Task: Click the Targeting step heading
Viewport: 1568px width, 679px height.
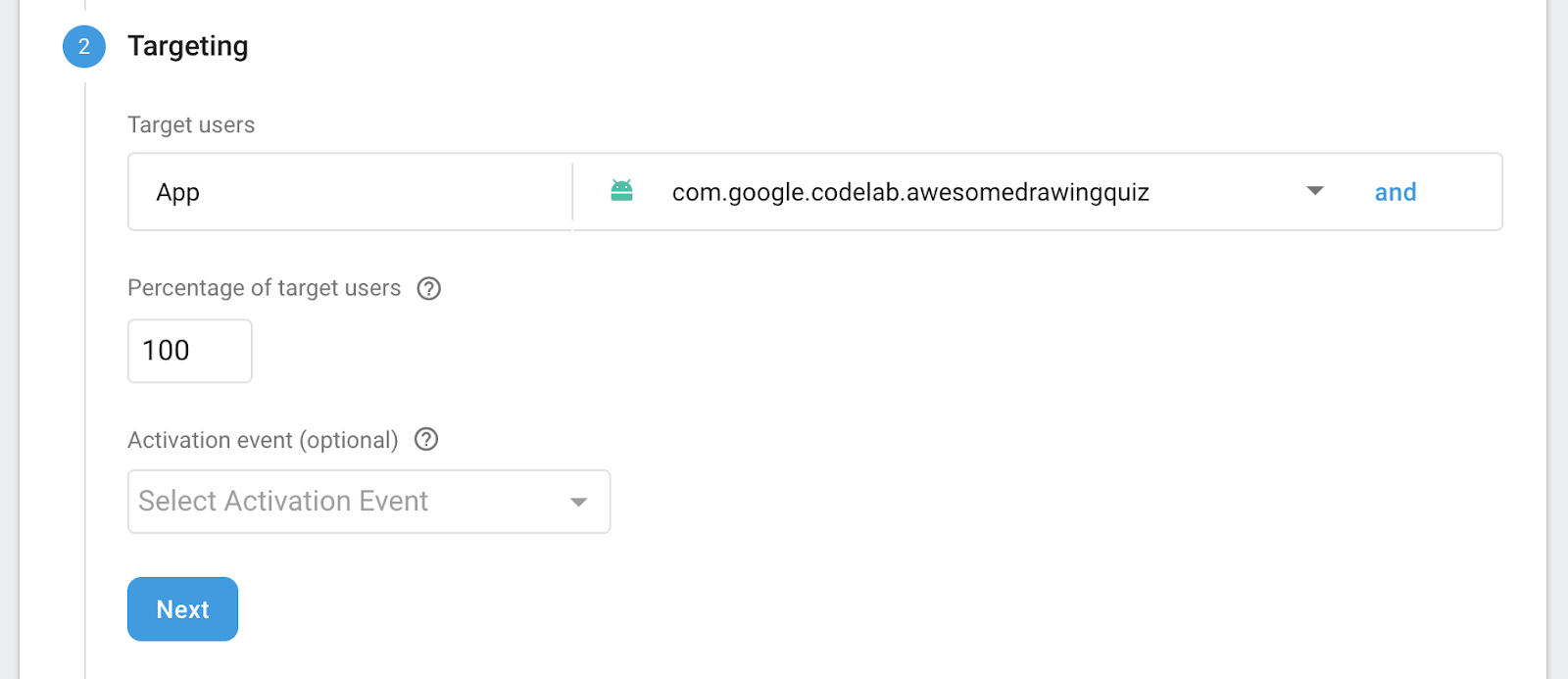Action: 188,46
